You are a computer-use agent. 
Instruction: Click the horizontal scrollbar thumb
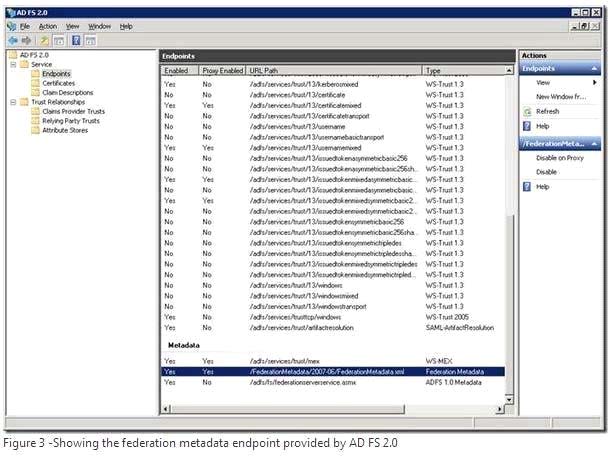(x=288, y=409)
